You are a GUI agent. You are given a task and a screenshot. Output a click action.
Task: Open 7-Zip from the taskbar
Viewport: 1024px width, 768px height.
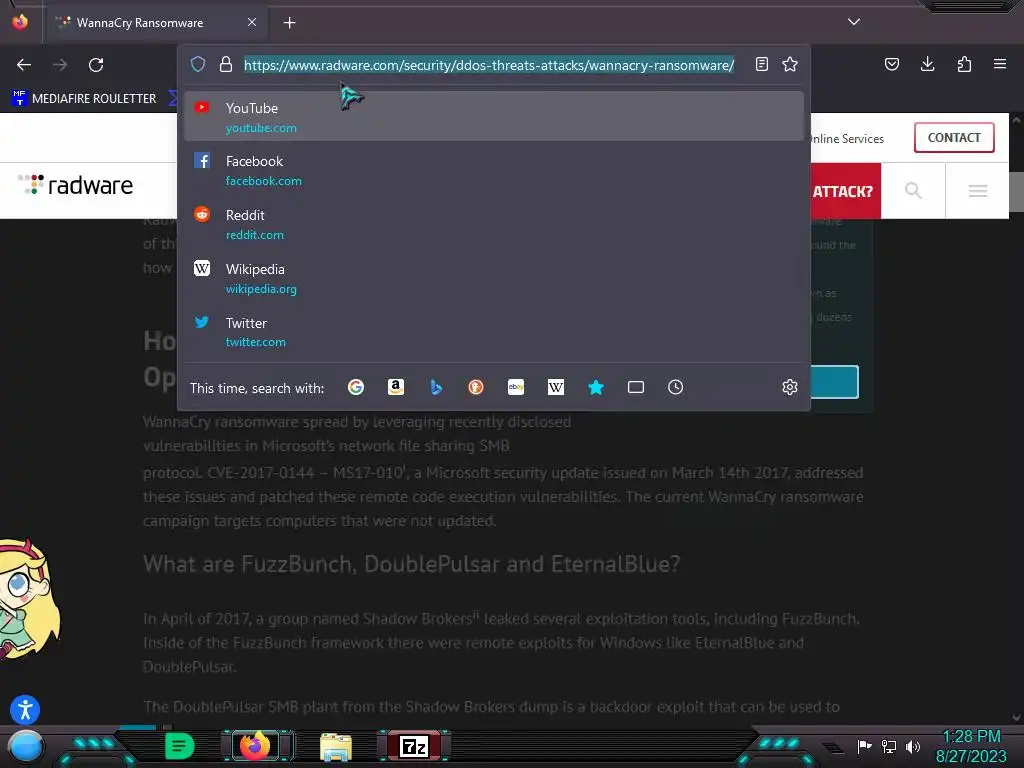pyautogui.click(x=413, y=746)
